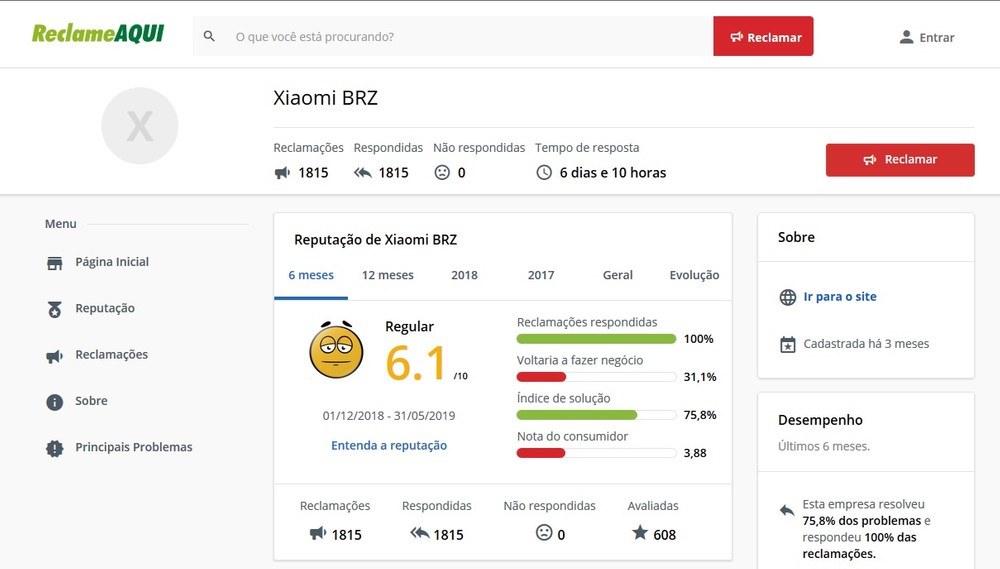
Task: Click the 'Reputação de Xiaomi BRZ' heading
Action: coord(375,240)
